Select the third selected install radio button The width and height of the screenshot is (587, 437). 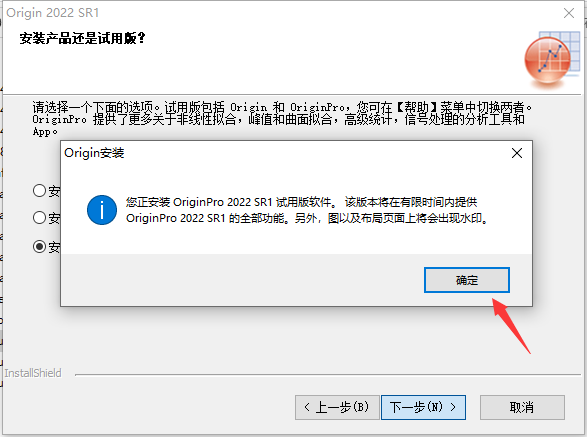click(39, 246)
